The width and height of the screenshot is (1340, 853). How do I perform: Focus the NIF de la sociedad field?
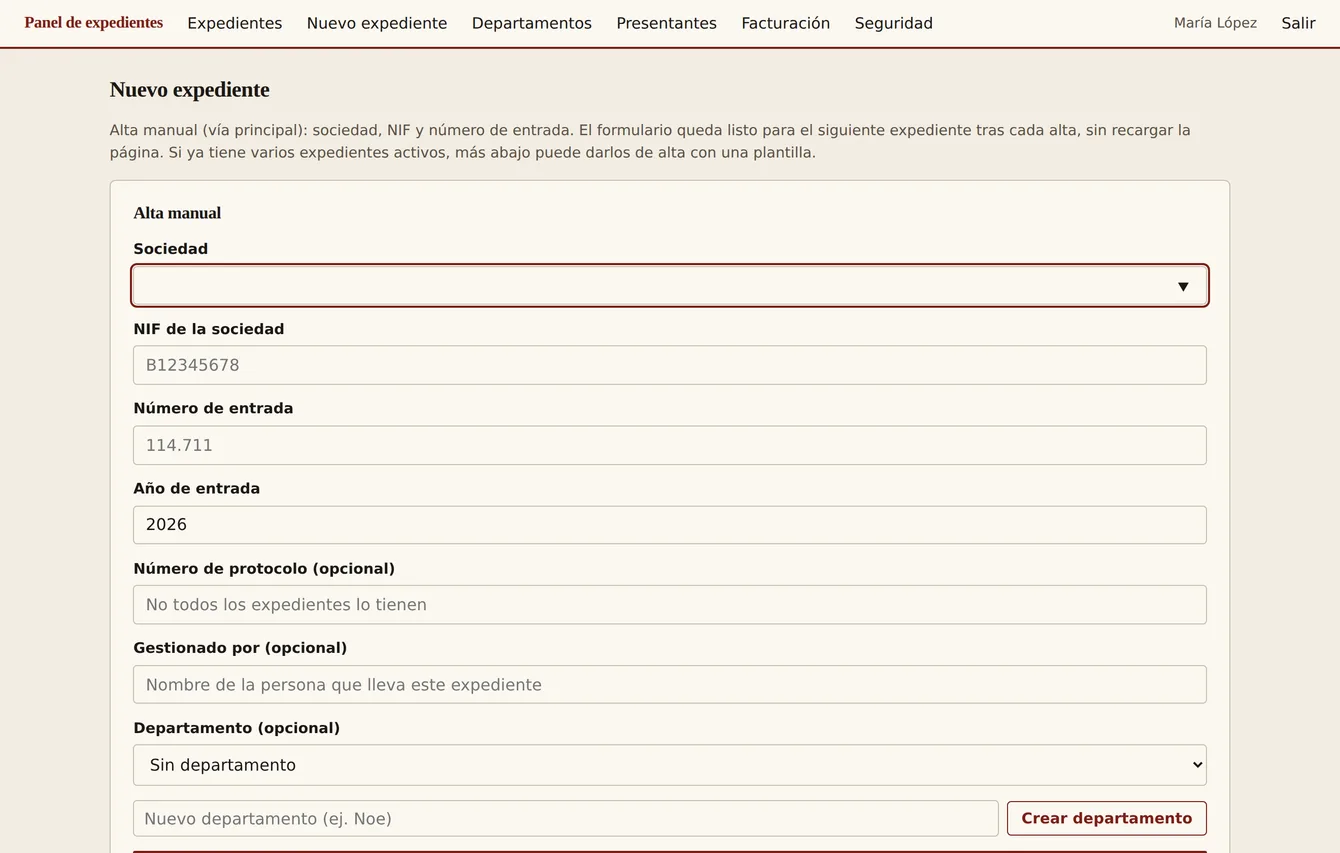(x=669, y=365)
